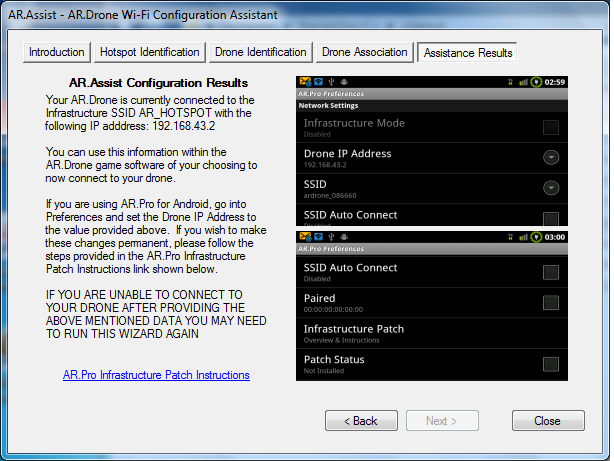Viewport: 614px width, 461px height.
Task: Click the Assistance Results tab
Action: [468, 52]
